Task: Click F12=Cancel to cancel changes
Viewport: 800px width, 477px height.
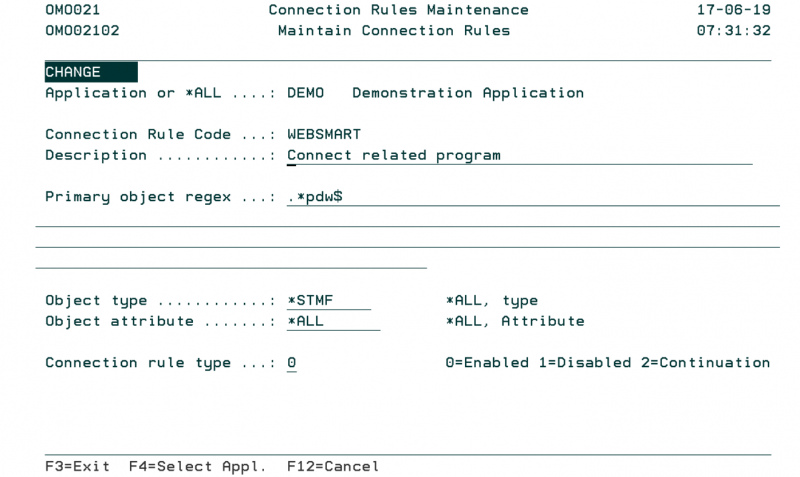Action: click(332, 466)
